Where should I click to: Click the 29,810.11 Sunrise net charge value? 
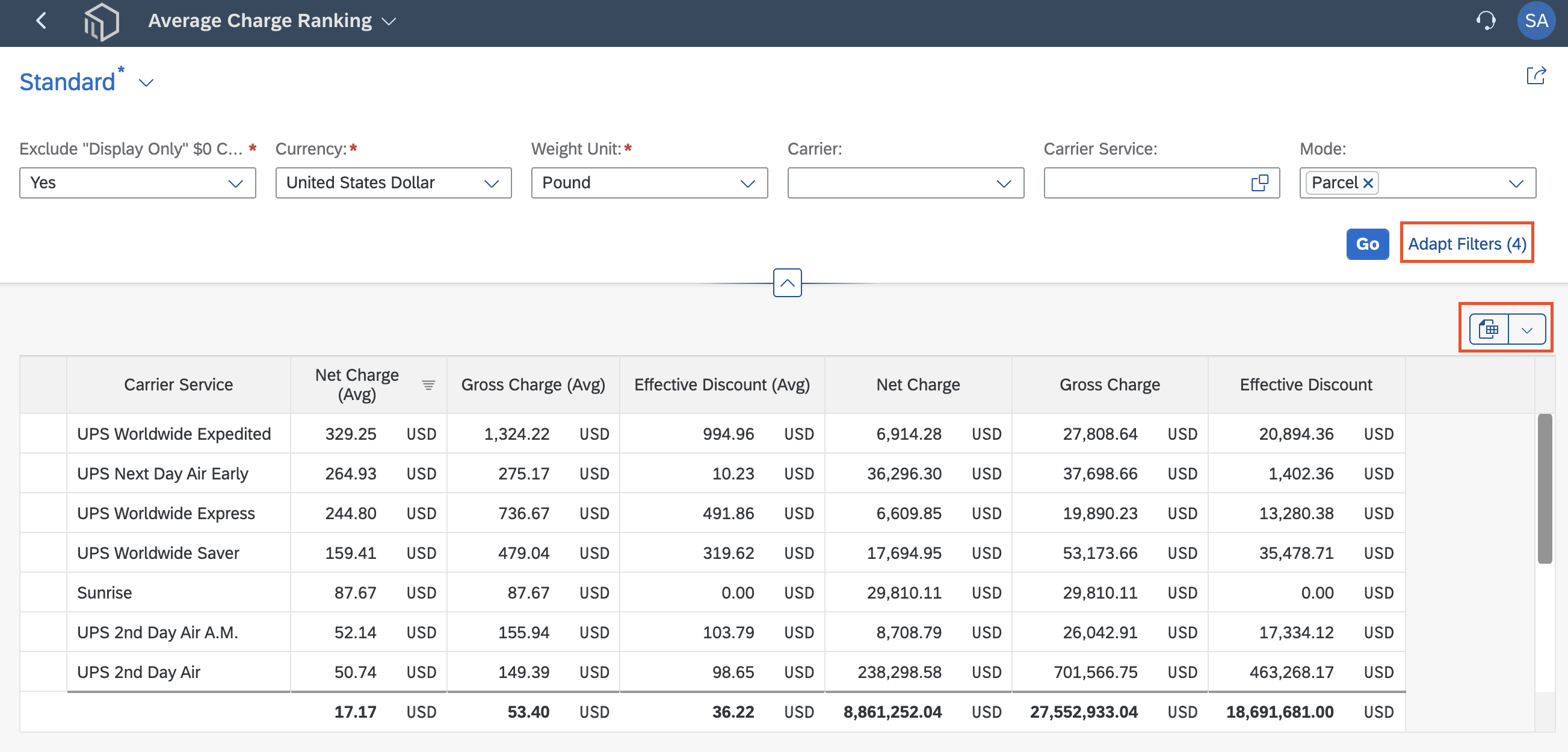[x=904, y=593]
